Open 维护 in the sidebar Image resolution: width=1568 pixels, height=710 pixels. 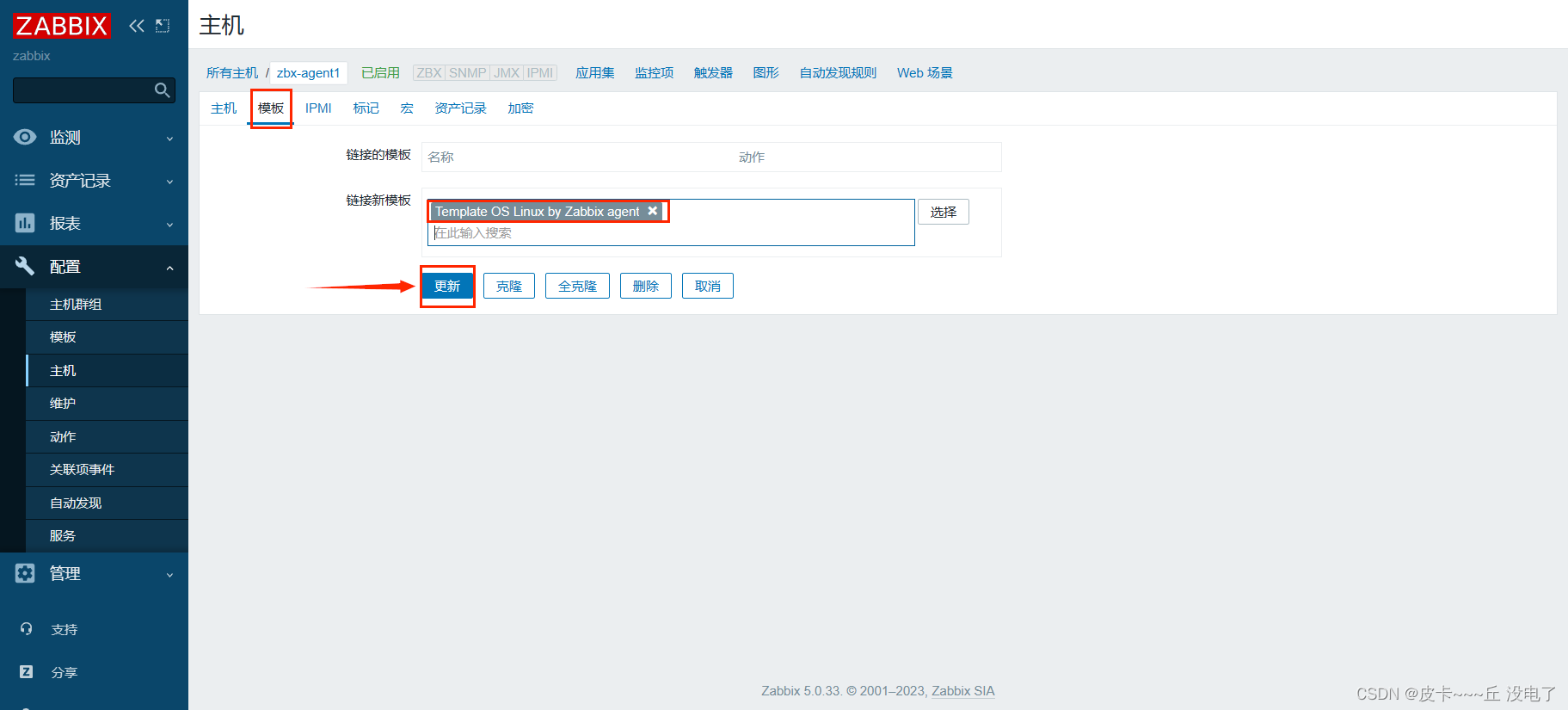pyautogui.click(x=107, y=403)
